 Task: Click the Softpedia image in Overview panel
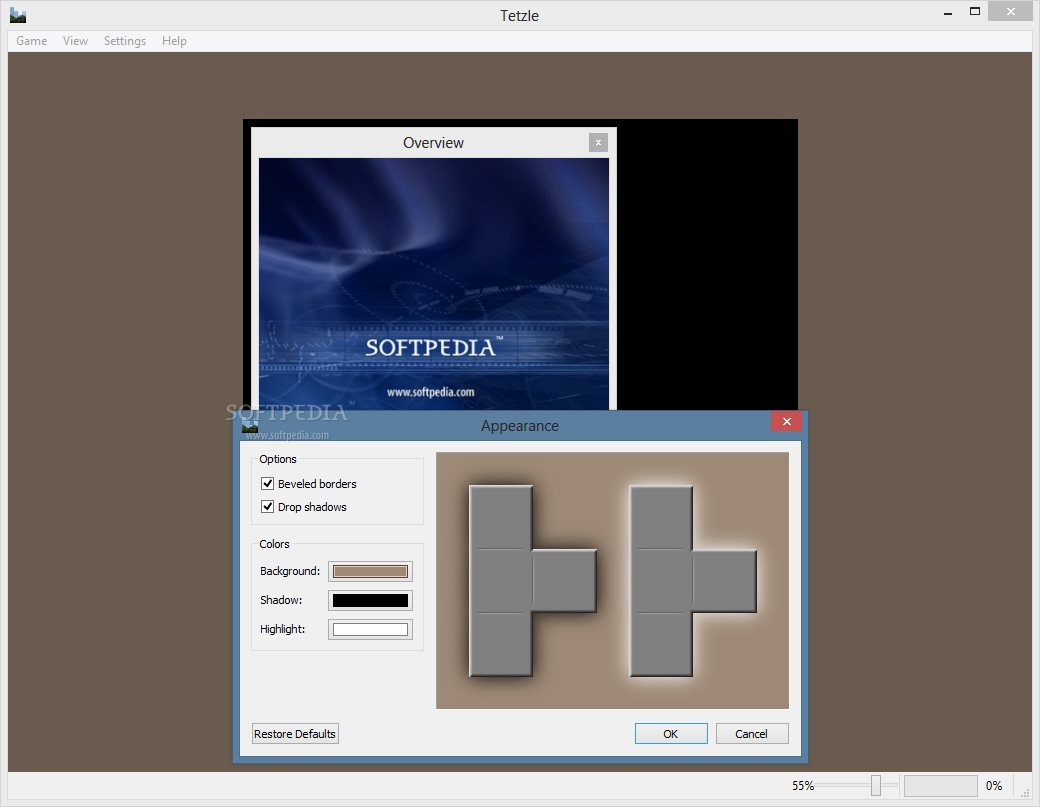pyautogui.click(x=434, y=284)
